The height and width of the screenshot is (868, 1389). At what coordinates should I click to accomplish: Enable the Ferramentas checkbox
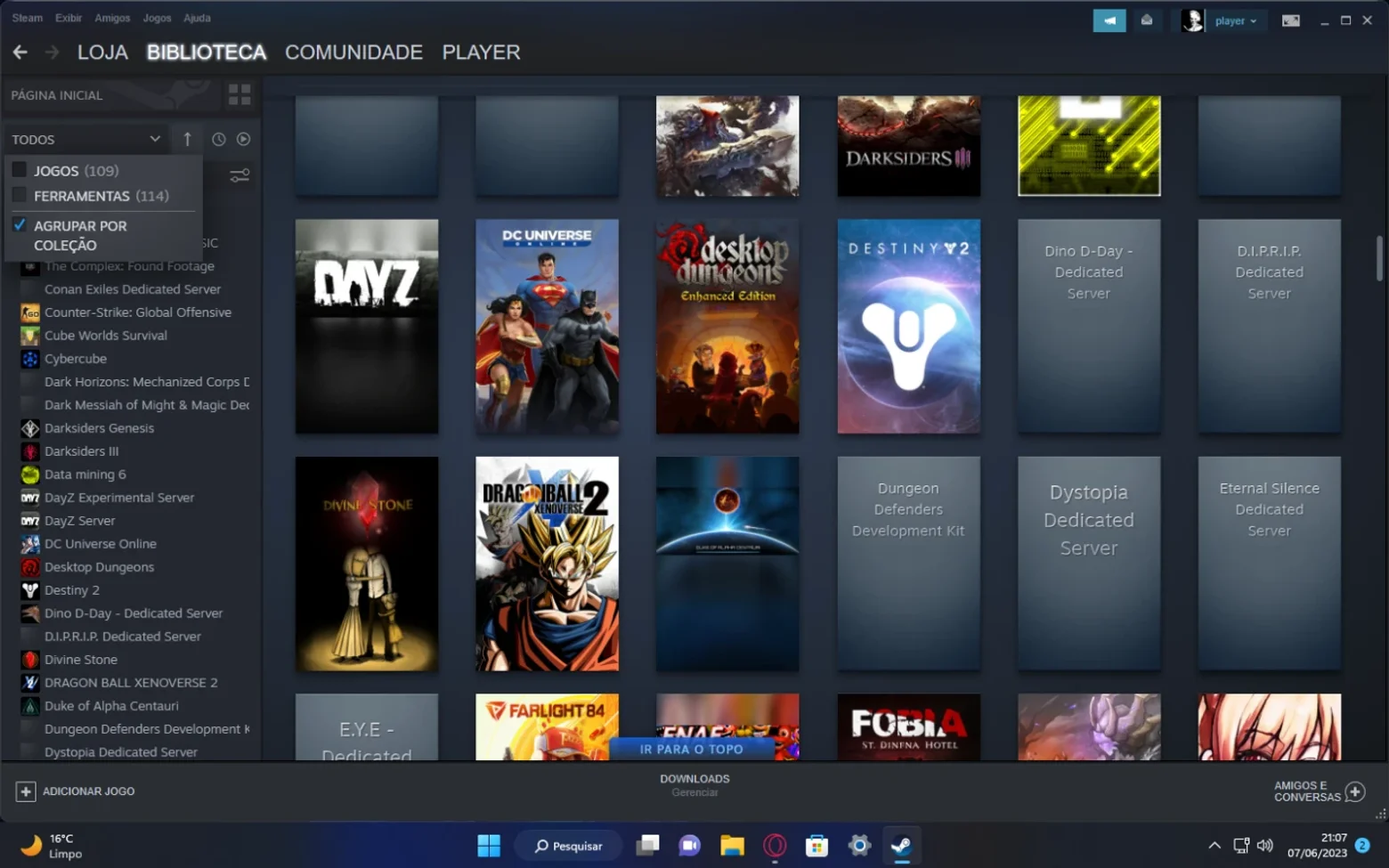click(x=20, y=195)
